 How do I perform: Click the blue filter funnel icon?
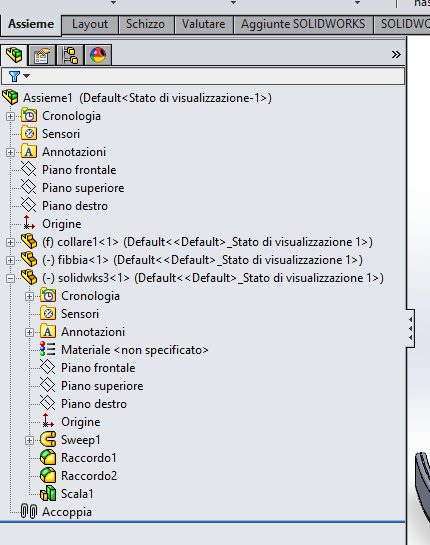point(14,76)
